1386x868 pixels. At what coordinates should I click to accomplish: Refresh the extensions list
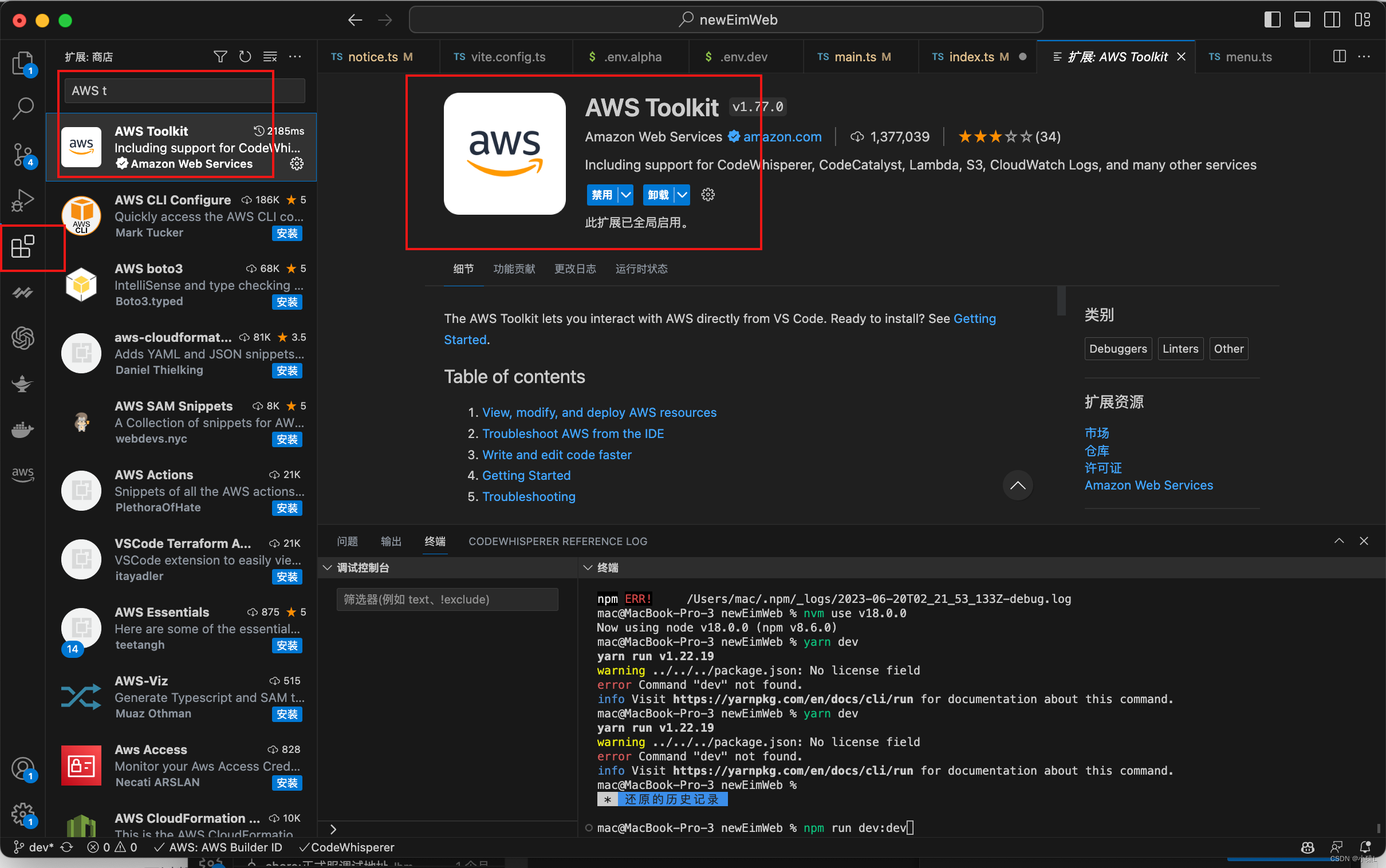click(x=245, y=56)
